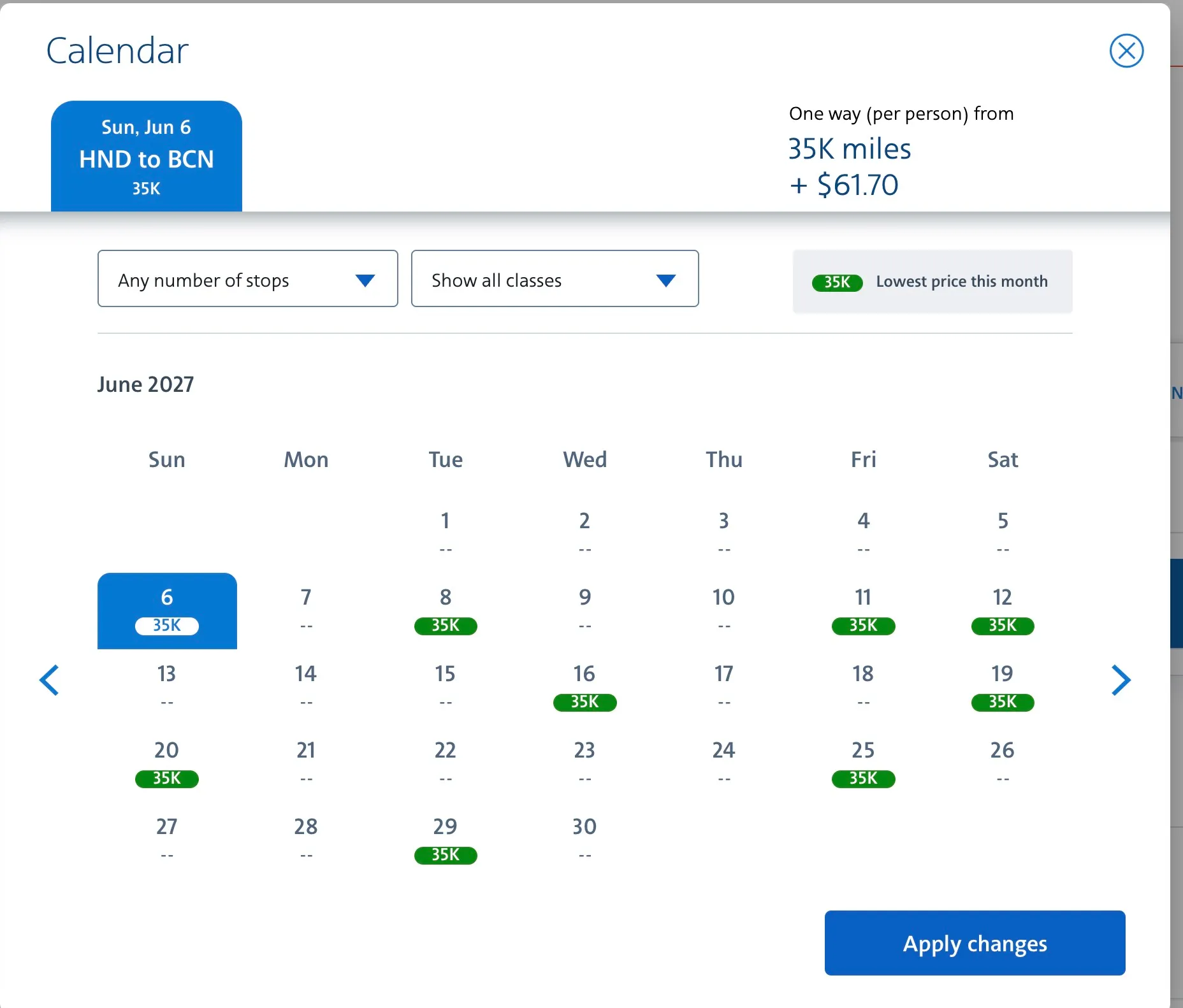Click the blue arrow on stops dropdown
Screen dimensions: 1183x1008
point(365,280)
